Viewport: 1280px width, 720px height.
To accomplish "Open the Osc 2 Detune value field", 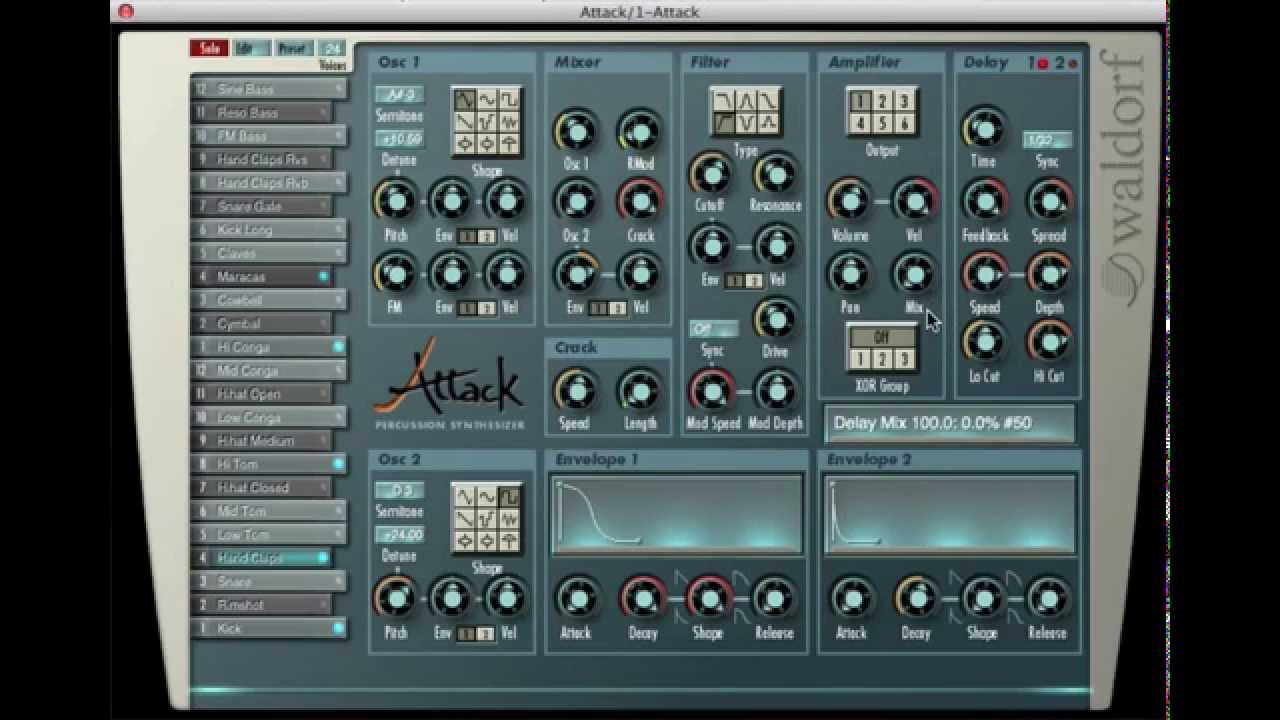I will [400, 535].
